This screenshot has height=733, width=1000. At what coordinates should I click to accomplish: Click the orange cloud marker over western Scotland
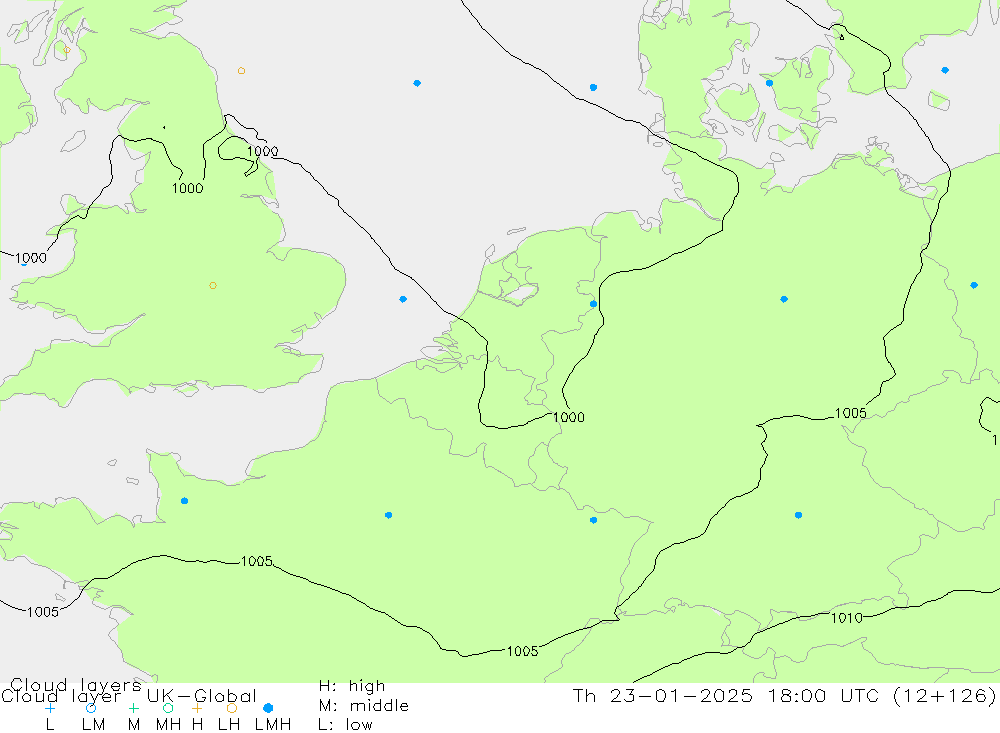click(x=67, y=49)
